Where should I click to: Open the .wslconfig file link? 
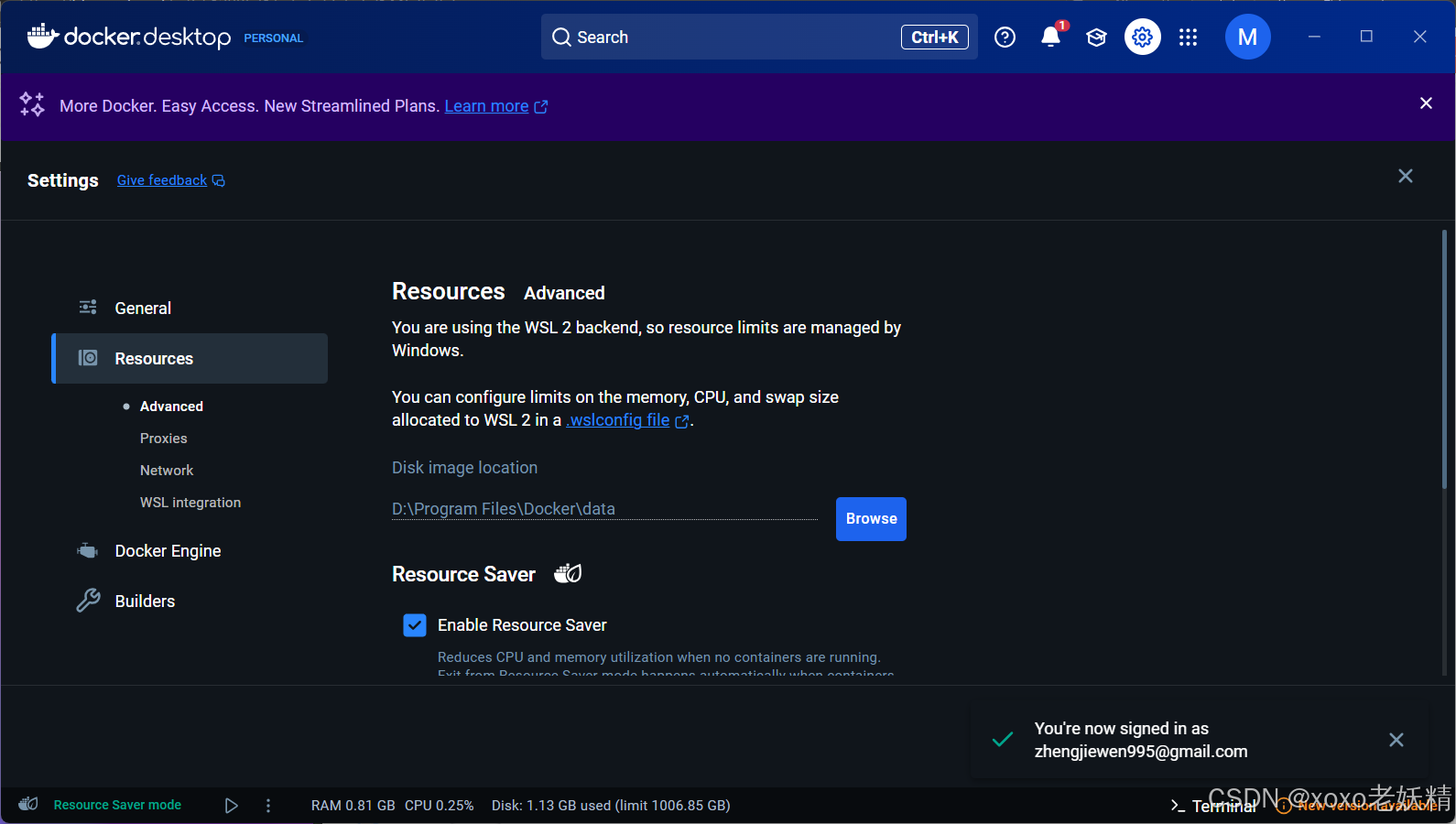point(618,420)
